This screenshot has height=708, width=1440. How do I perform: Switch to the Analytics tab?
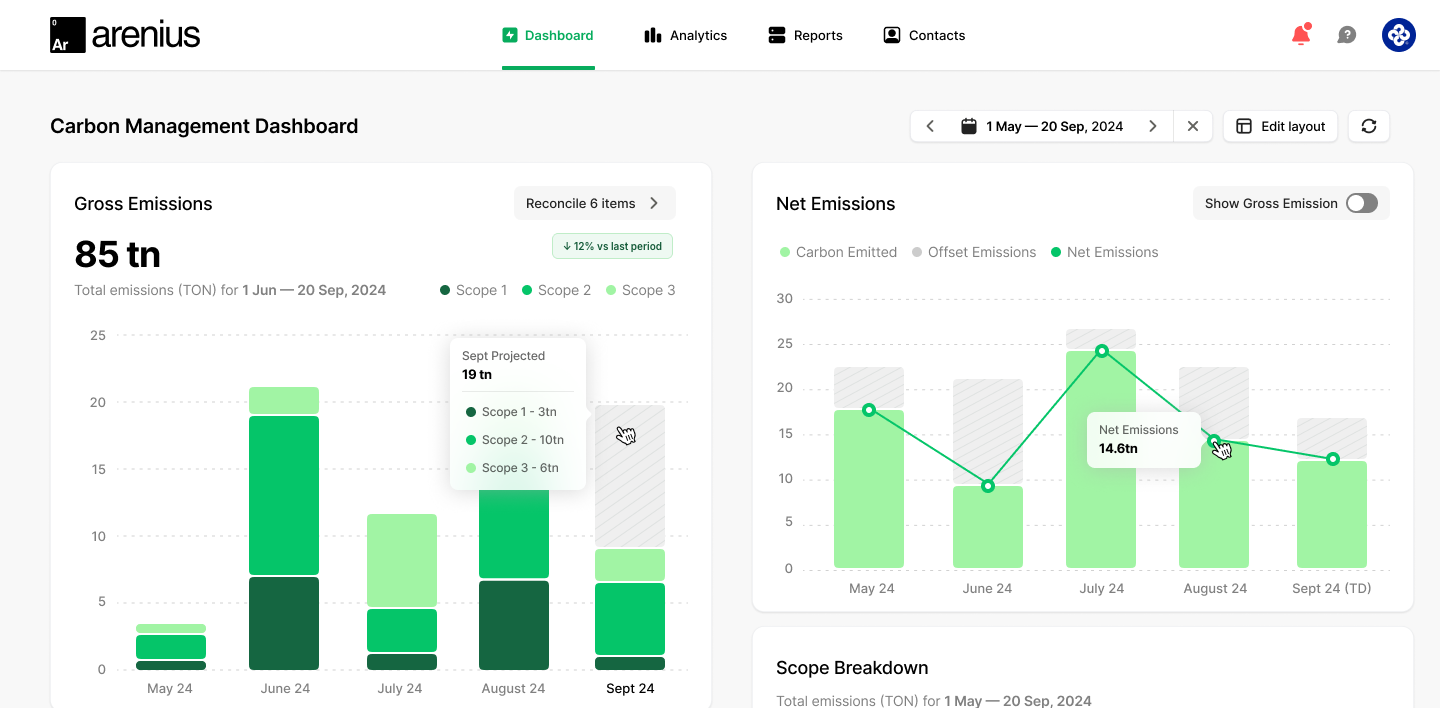point(685,34)
